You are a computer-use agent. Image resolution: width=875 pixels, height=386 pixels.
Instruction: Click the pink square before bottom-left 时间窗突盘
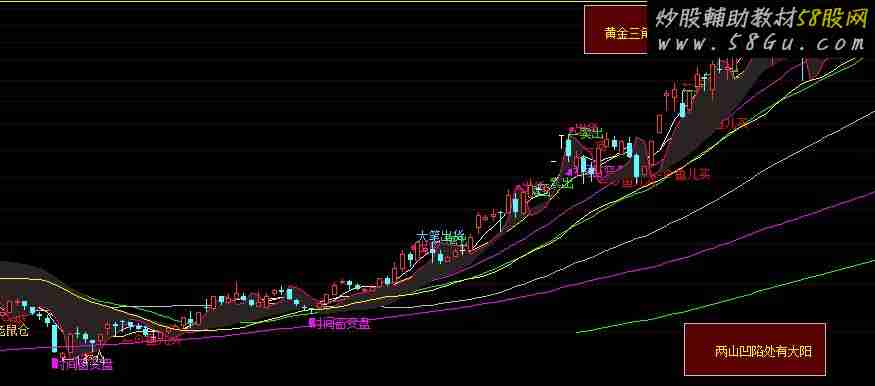click(55, 364)
